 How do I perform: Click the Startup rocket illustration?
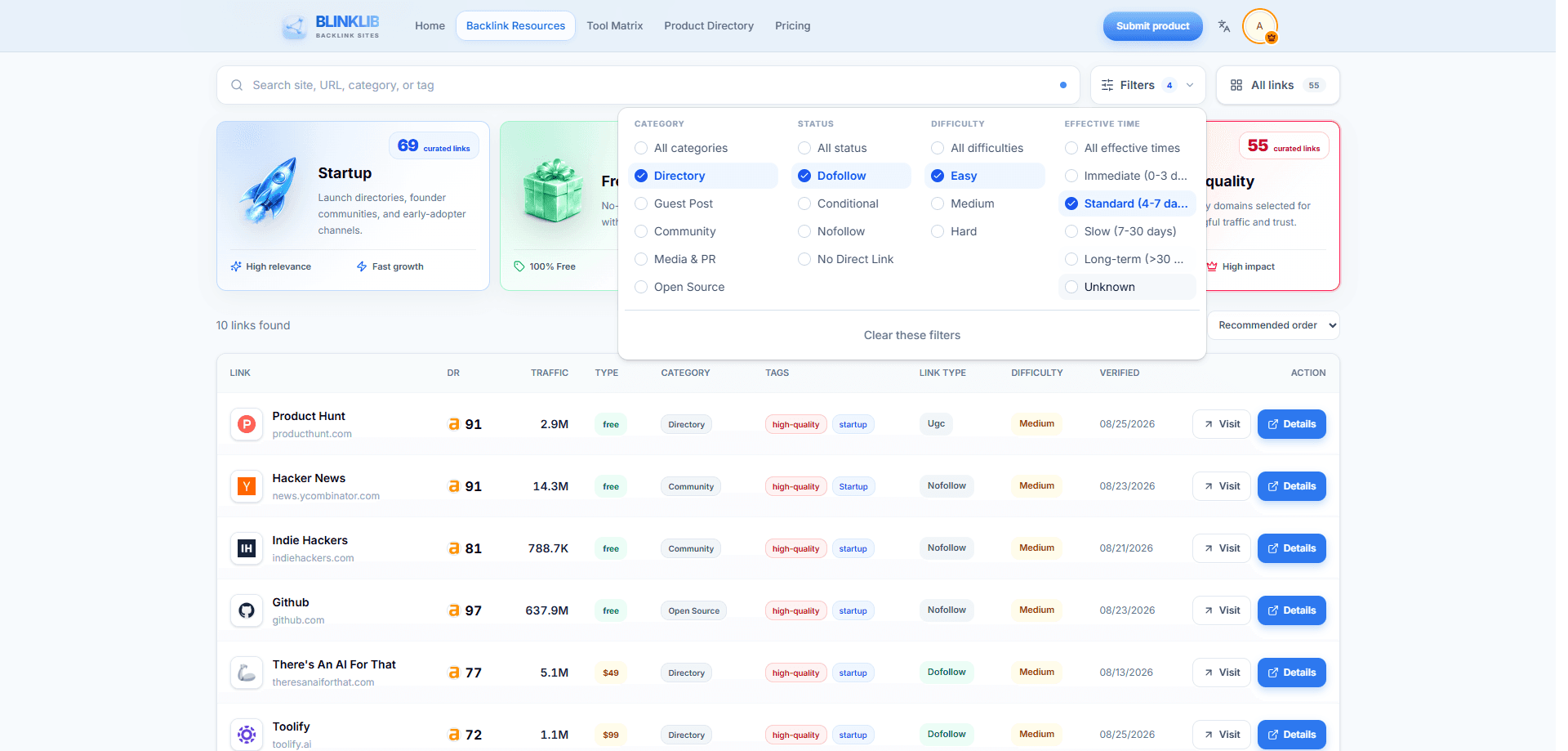click(x=269, y=190)
